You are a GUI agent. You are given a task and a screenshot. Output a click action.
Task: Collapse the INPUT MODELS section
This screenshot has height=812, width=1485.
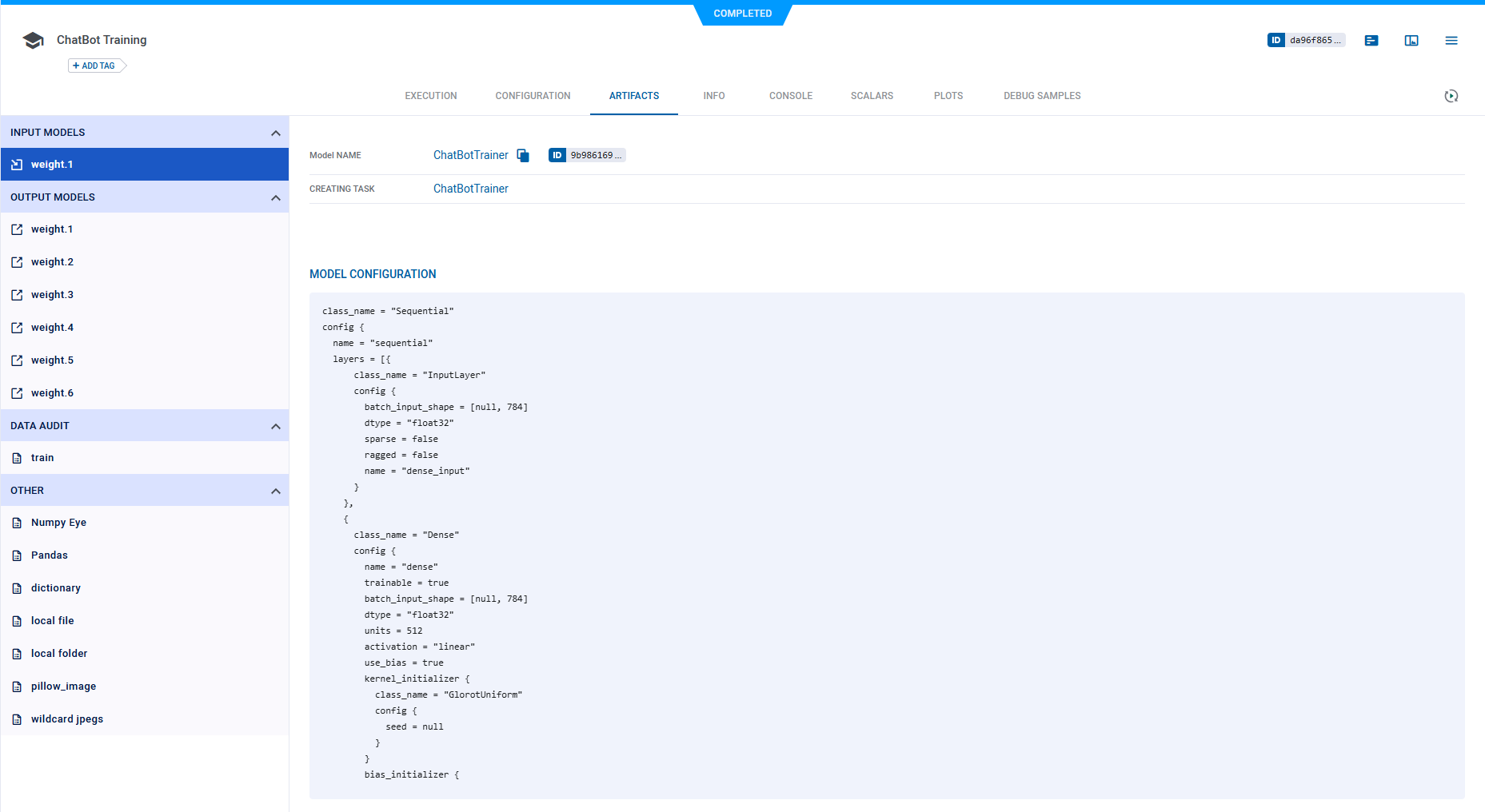pos(276,132)
